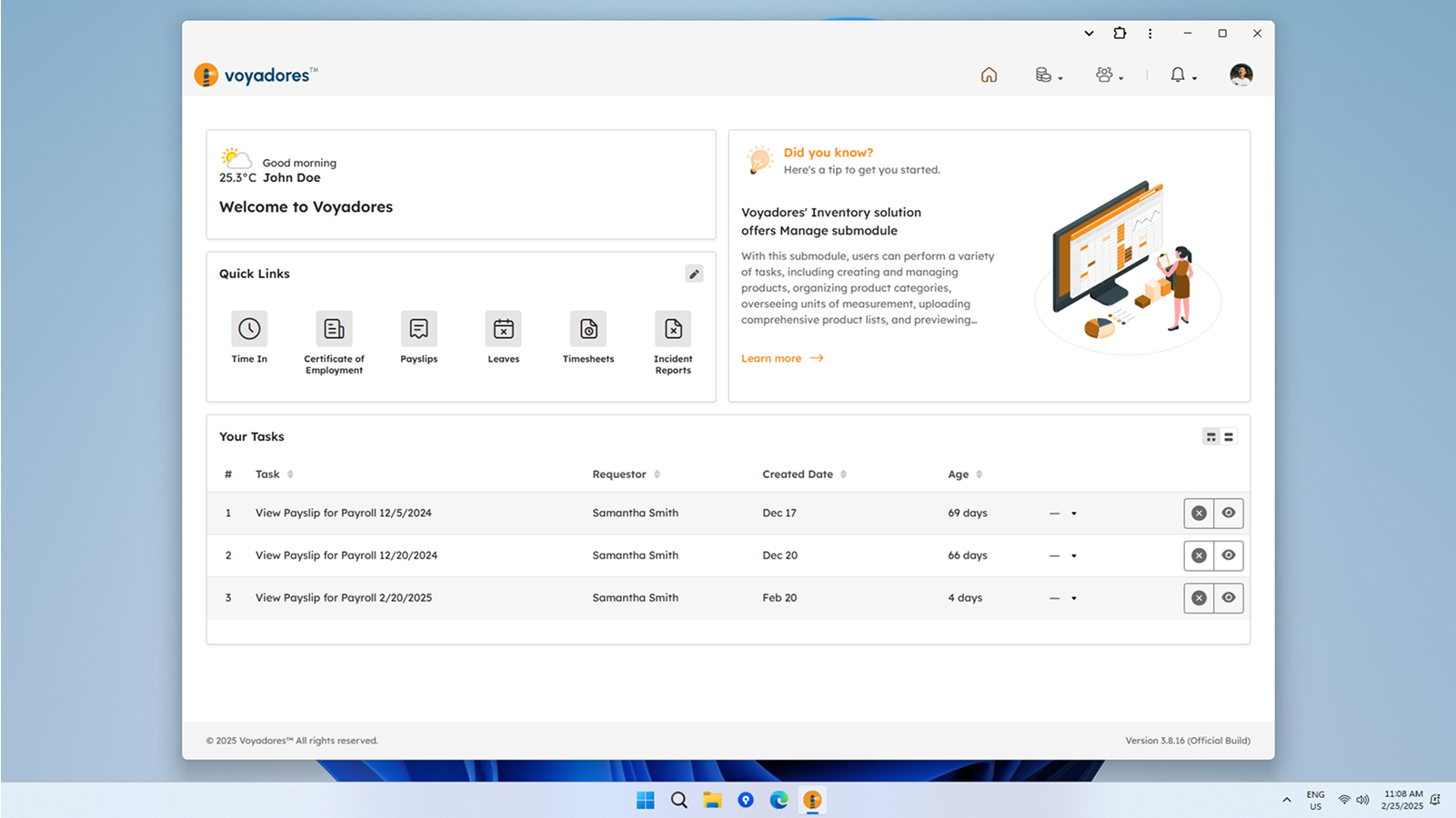Screen dimensions: 1456x818
Task: Open the volume control in system tray
Action: [x=1362, y=800]
